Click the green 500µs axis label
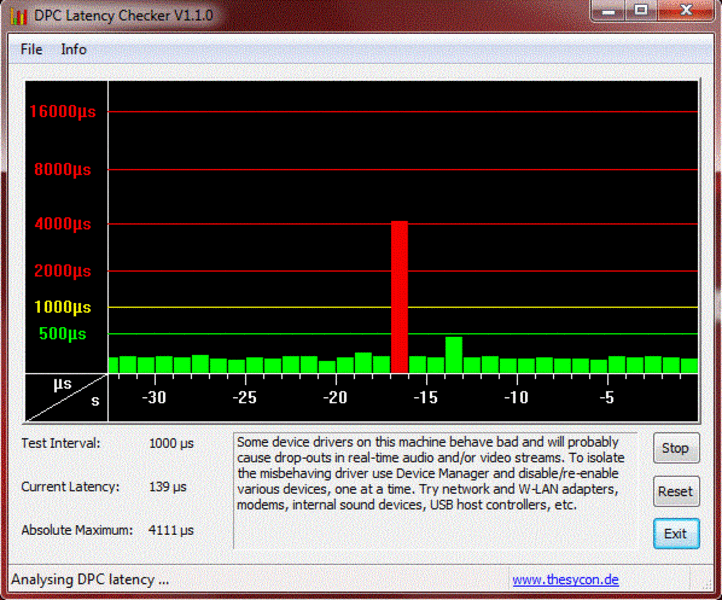 (63, 334)
